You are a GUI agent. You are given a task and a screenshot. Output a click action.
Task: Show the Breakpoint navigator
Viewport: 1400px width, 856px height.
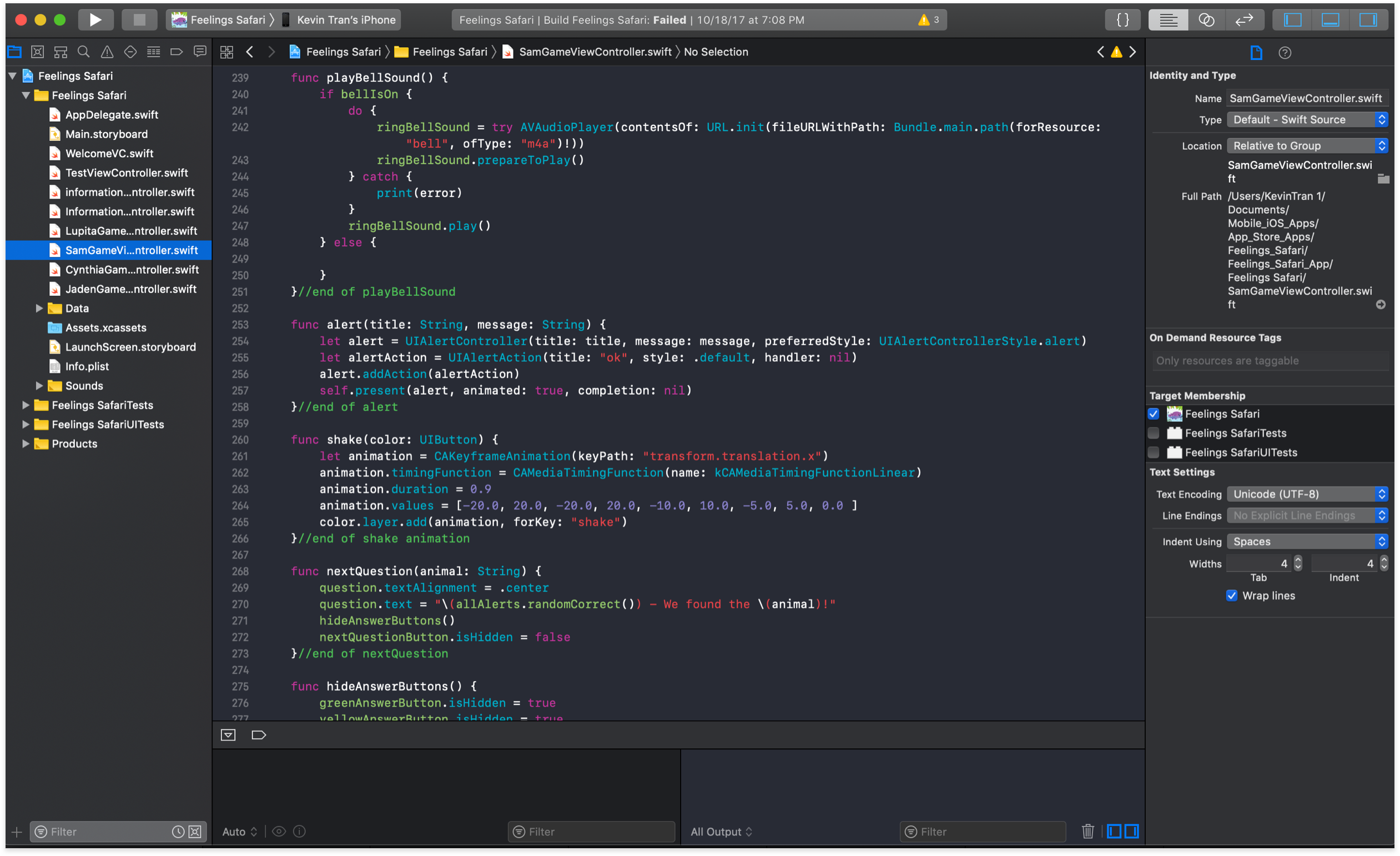(x=177, y=52)
